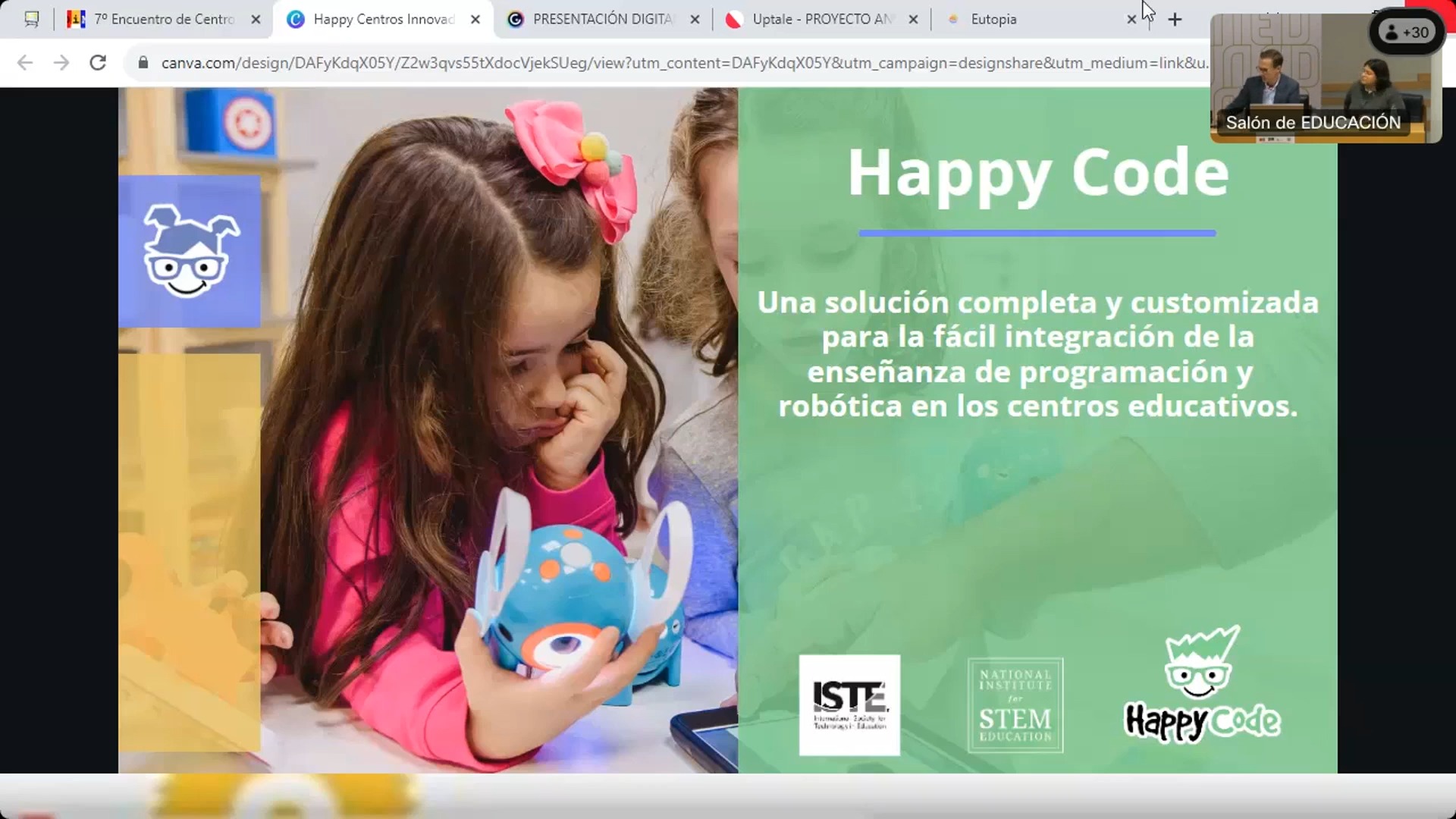Click the Happy Code slide title
Screen dimensions: 1456x819
1037,174
